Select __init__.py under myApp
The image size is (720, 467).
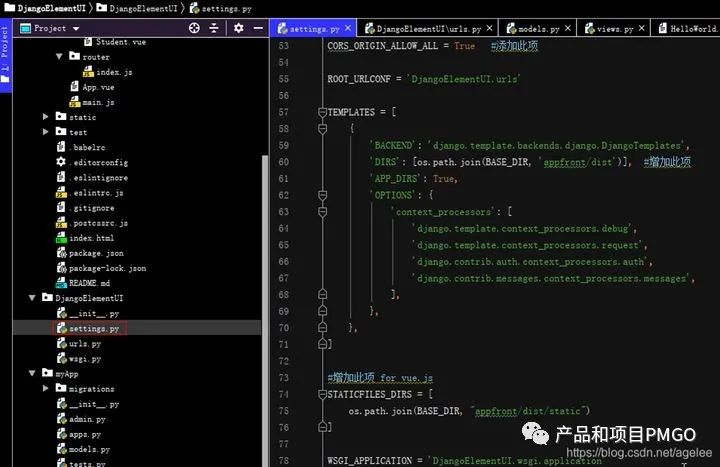pyautogui.click(x=88, y=404)
